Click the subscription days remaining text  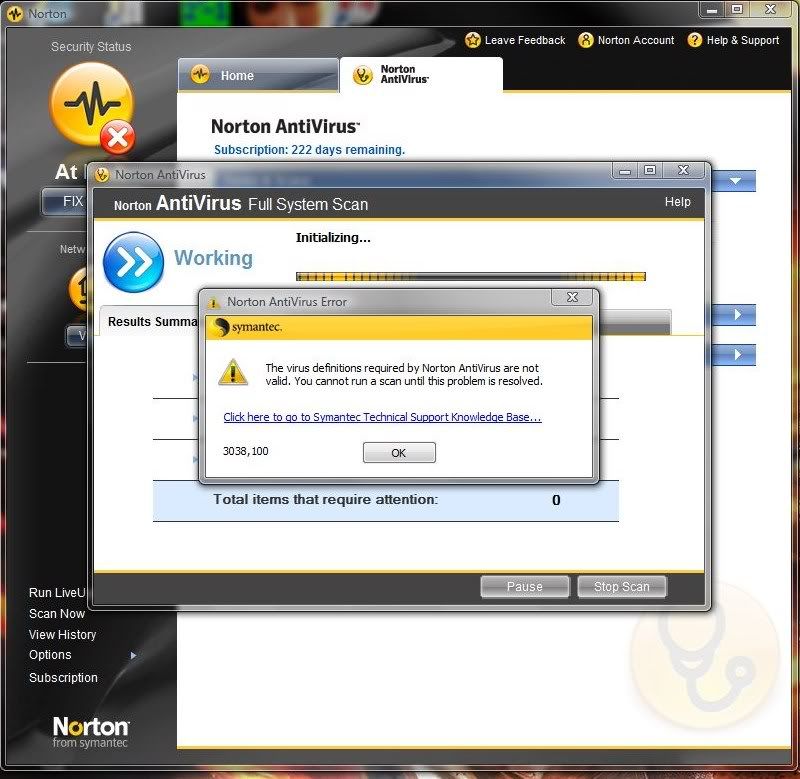pos(309,150)
